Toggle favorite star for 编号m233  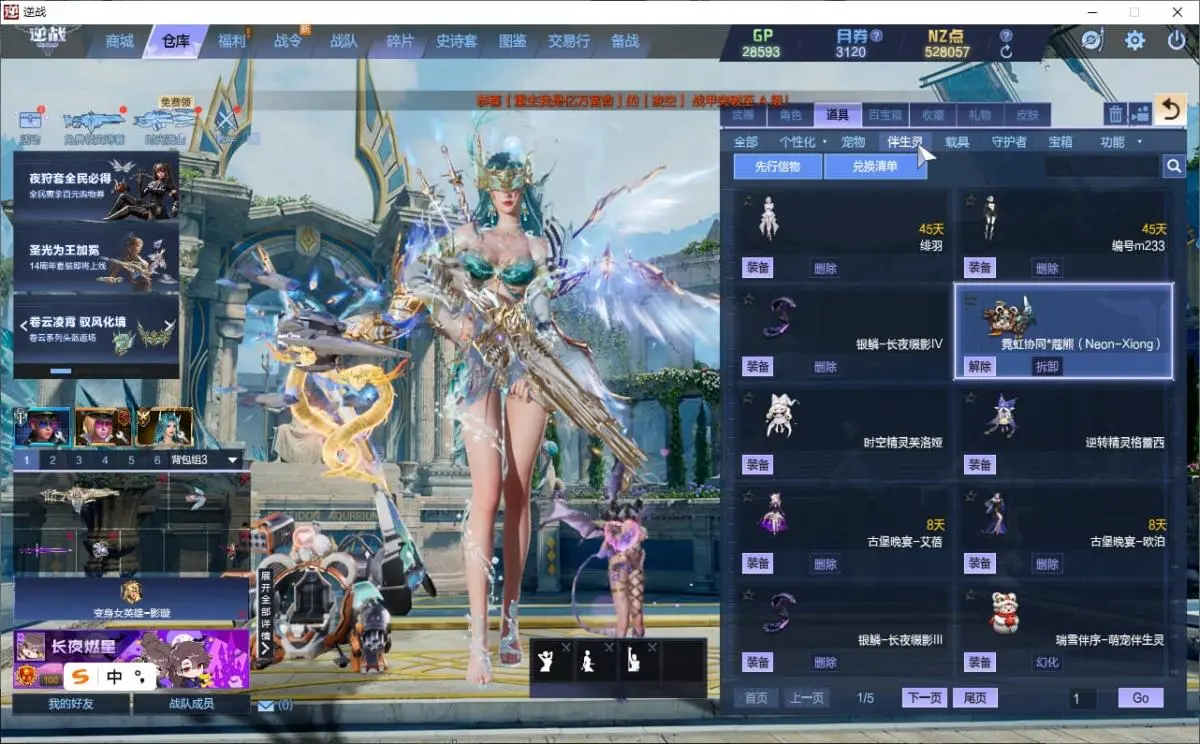pyautogui.click(x=968, y=199)
